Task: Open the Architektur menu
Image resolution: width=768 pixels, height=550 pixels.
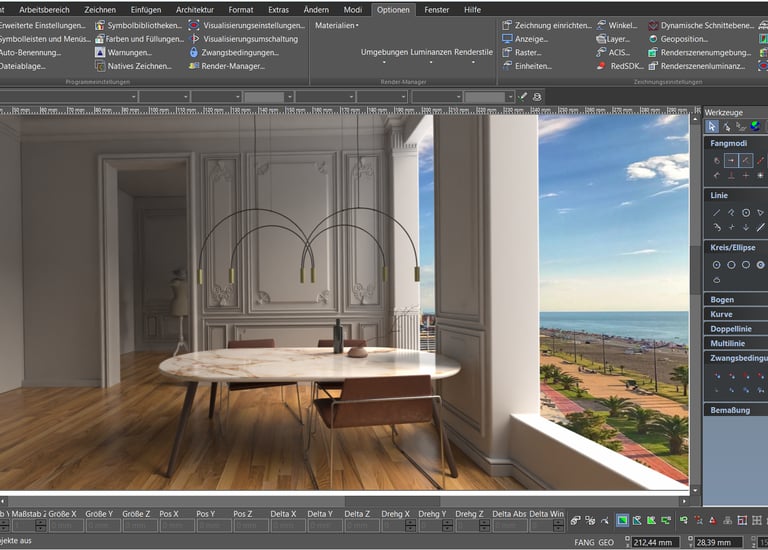Action: pos(195,9)
